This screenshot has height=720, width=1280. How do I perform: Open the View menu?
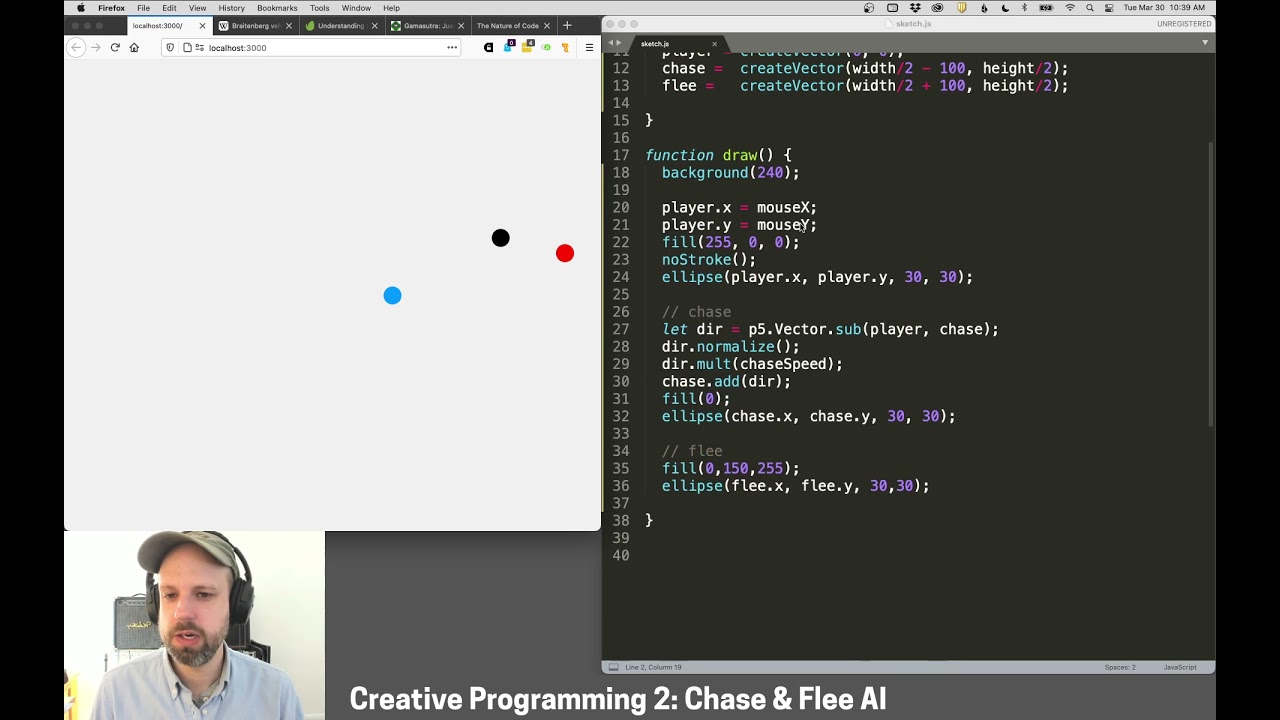click(198, 8)
